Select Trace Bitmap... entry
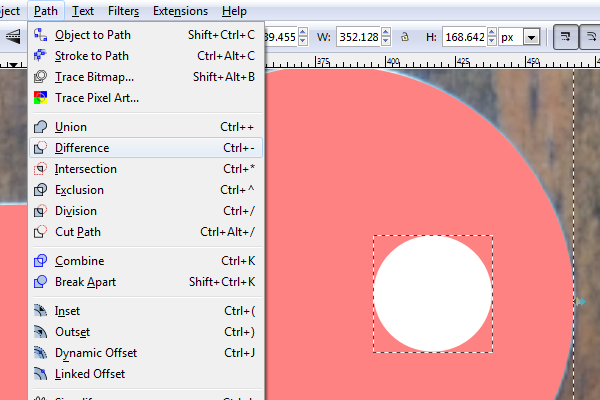The image size is (600, 400). pyautogui.click(x=146, y=77)
